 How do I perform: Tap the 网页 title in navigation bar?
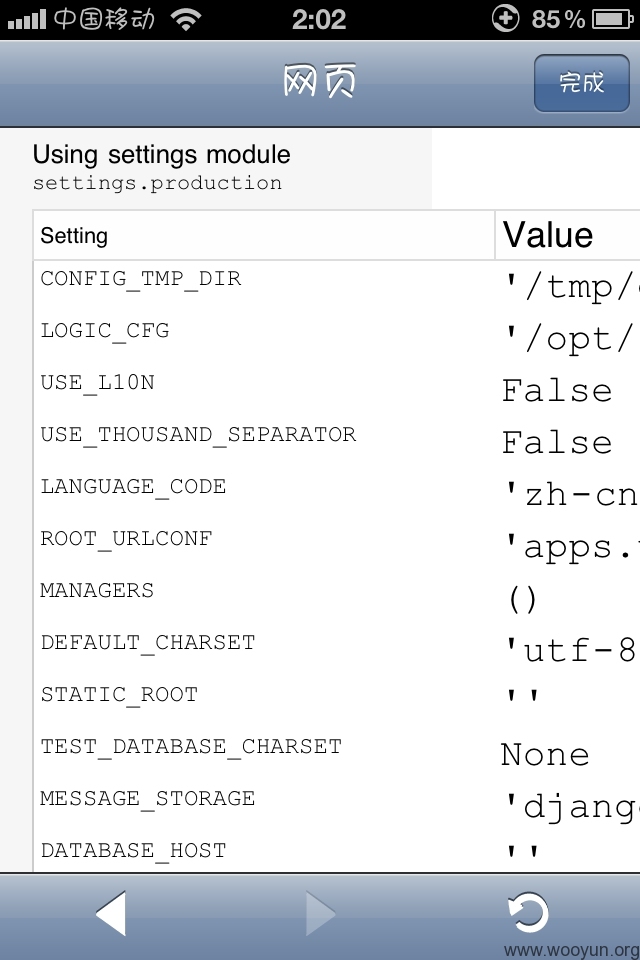[319, 81]
